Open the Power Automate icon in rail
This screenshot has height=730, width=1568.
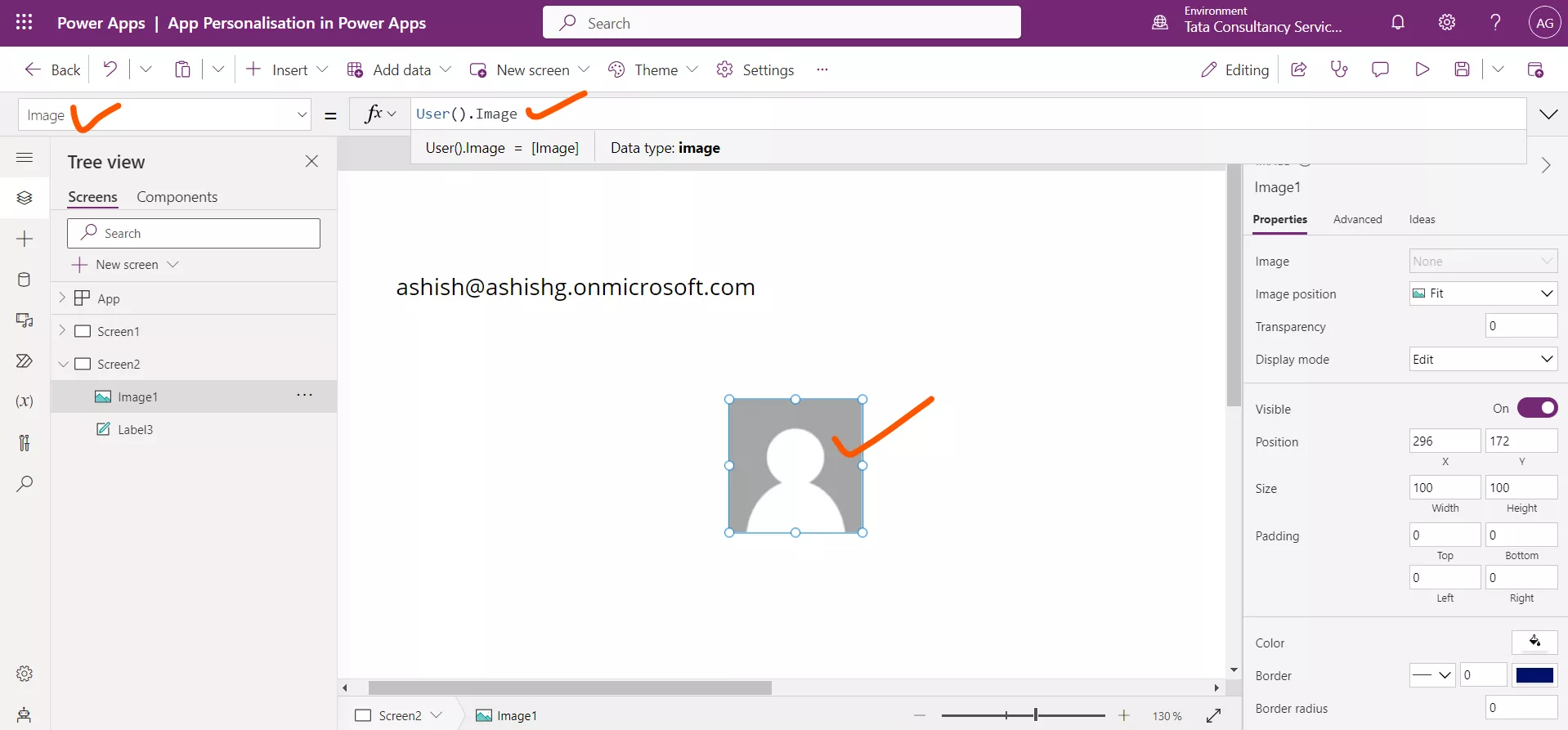point(25,361)
